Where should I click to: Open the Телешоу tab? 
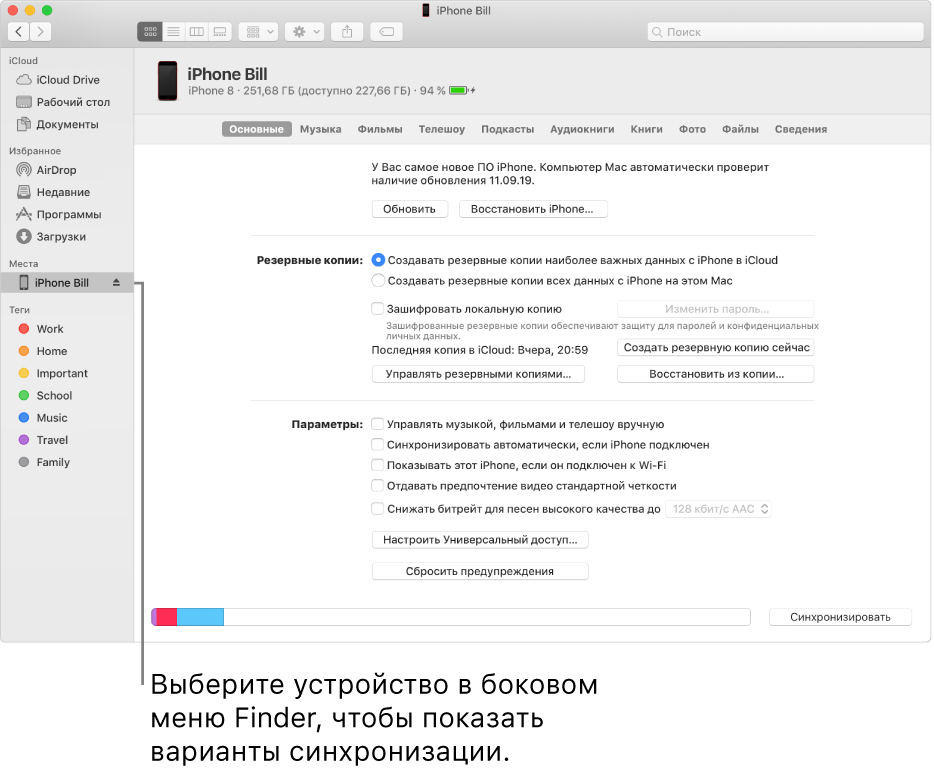coord(441,129)
